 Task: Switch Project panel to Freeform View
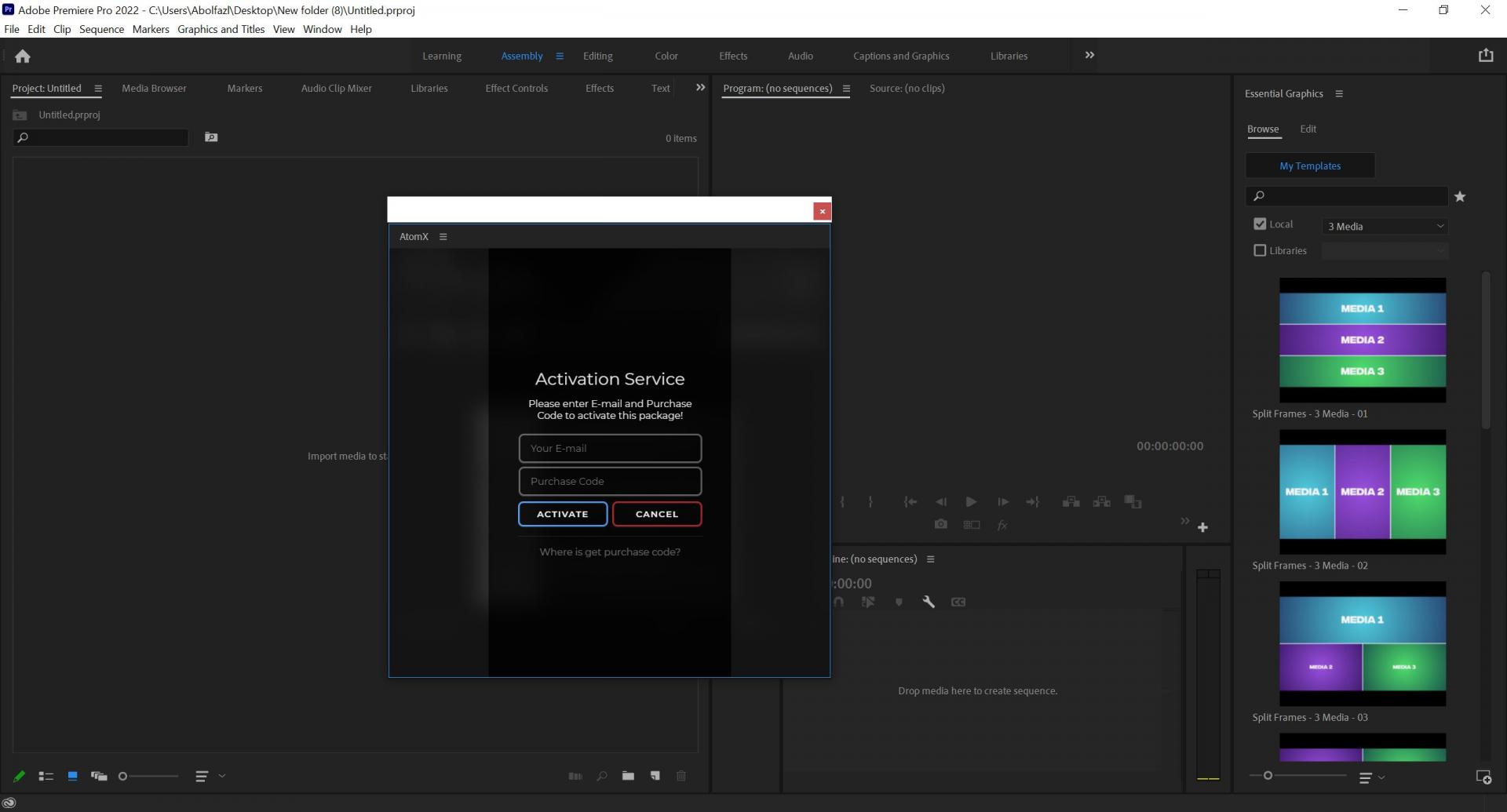tap(99, 776)
